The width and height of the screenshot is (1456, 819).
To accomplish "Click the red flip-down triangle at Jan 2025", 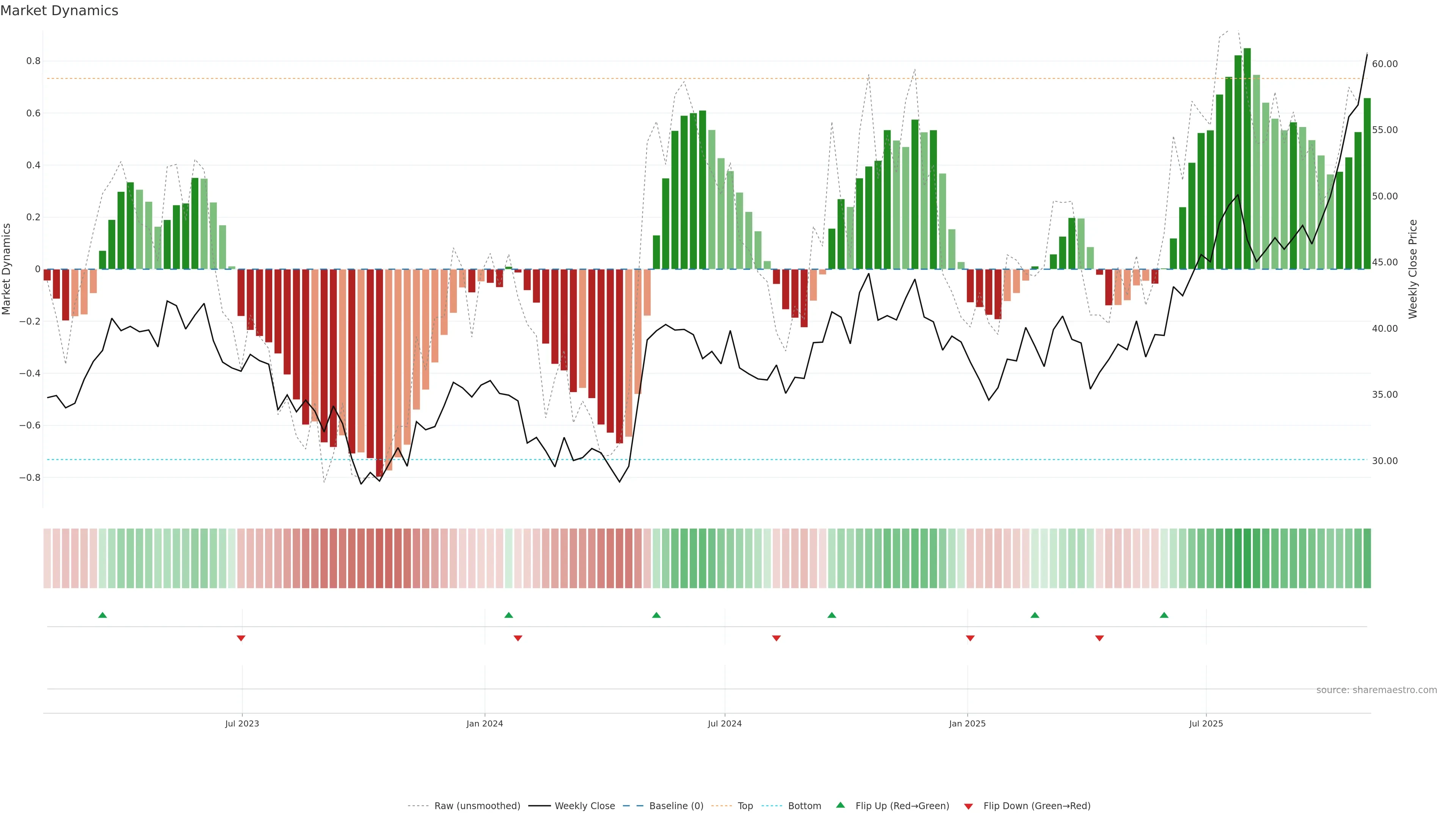I will (970, 638).
